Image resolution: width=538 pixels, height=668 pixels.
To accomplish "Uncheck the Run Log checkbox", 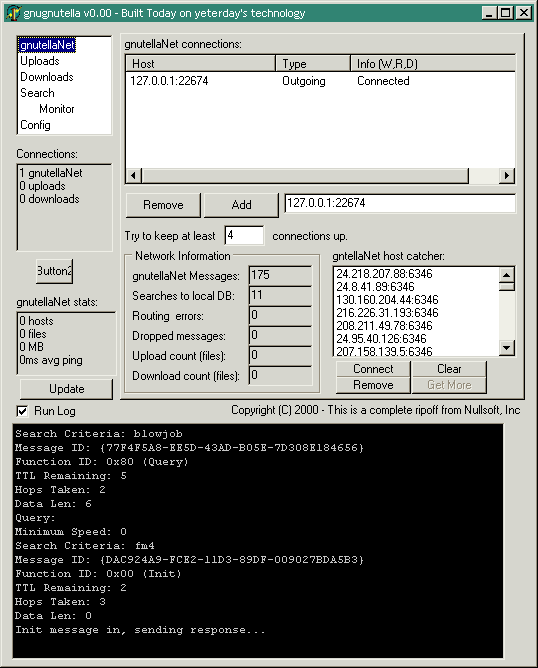I will click(22, 411).
